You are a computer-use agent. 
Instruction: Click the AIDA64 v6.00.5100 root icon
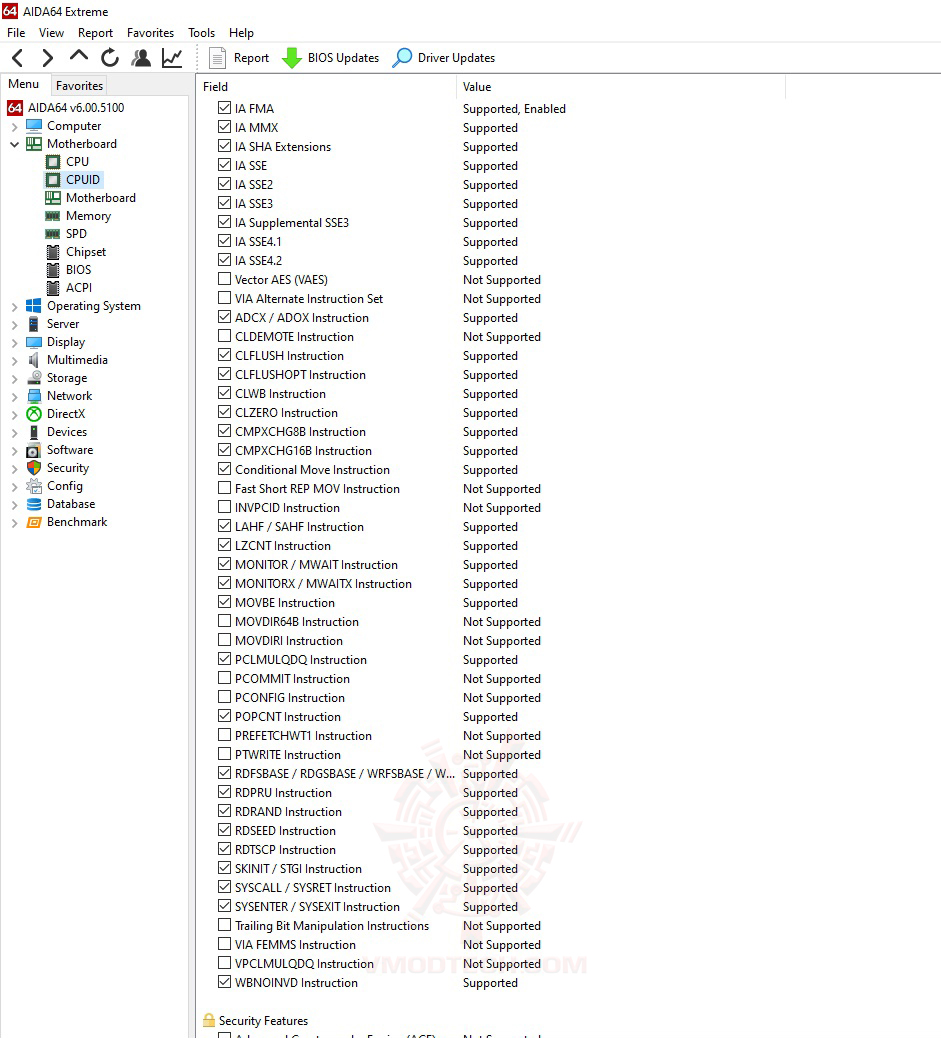click(15, 107)
